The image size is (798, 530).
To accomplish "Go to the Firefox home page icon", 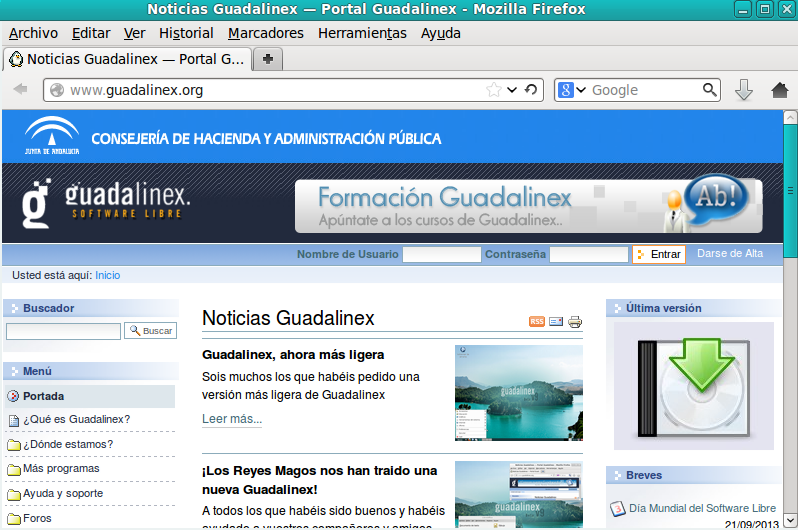I will pyautogui.click(x=779, y=90).
